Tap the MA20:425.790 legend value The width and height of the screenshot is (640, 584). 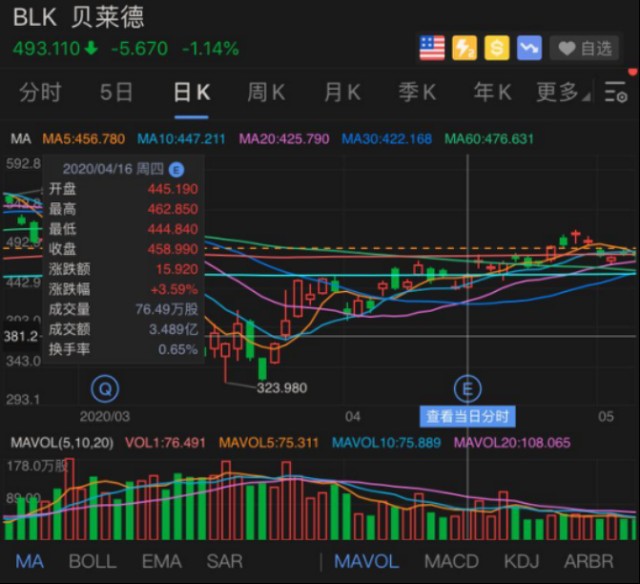(x=284, y=139)
